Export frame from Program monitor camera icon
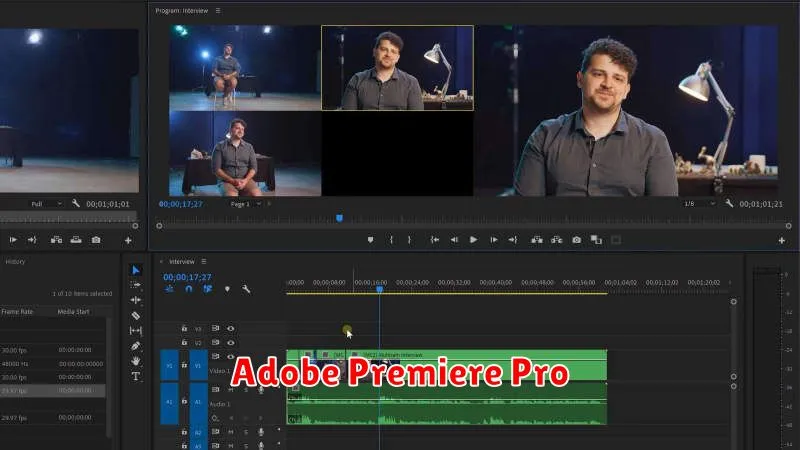800x450 pixels. tap(577, 240)
